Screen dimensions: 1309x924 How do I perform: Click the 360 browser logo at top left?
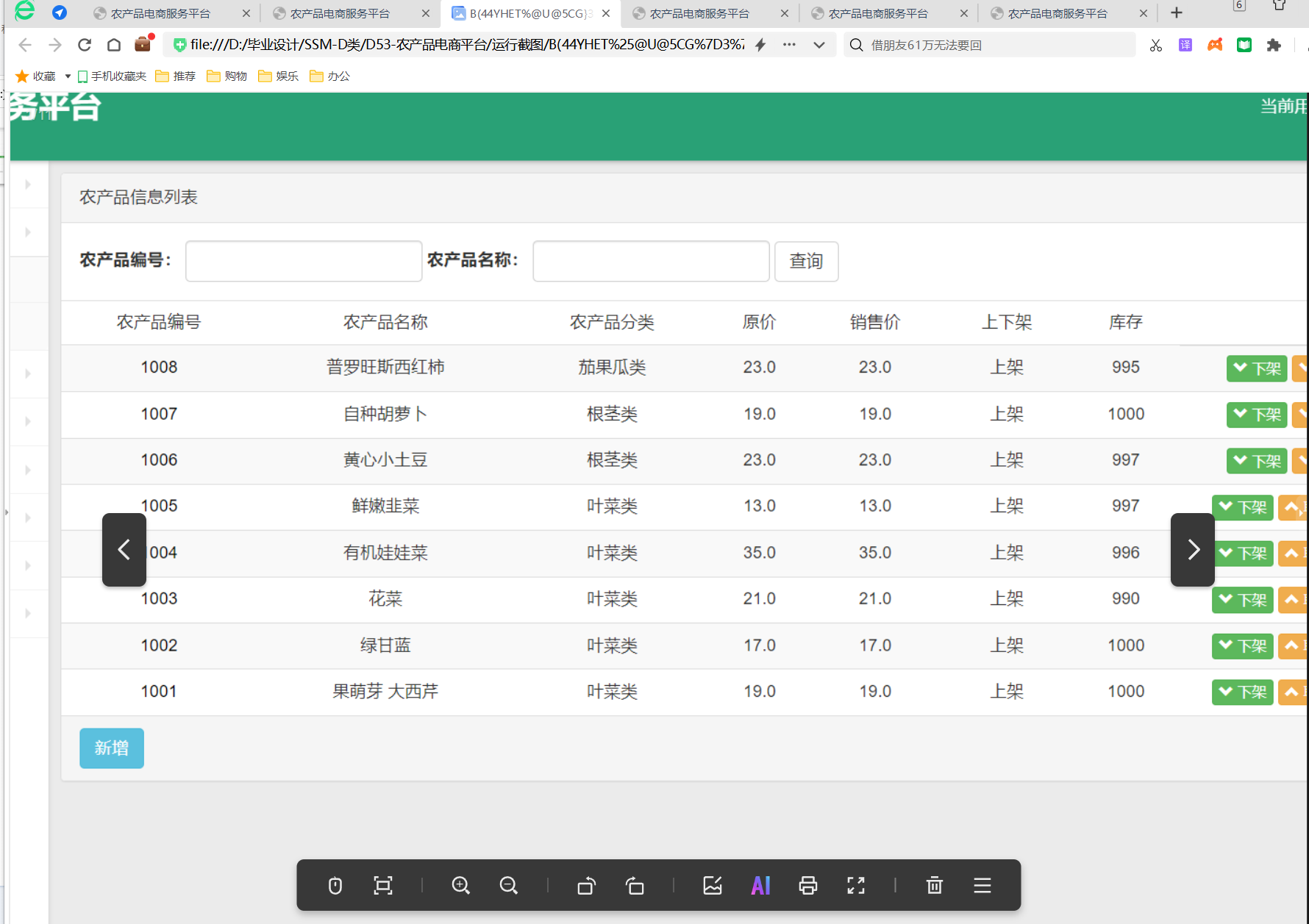[x=24, y=11]
